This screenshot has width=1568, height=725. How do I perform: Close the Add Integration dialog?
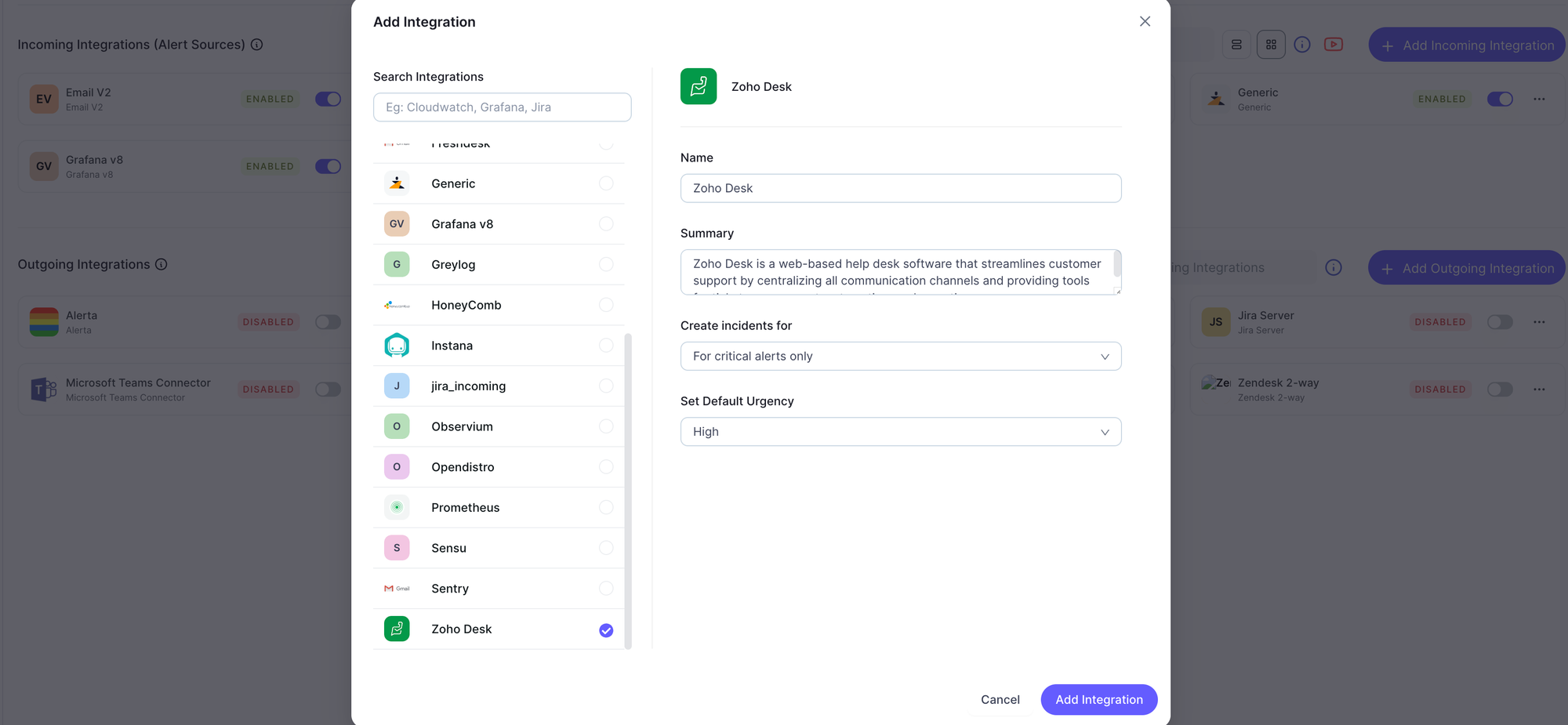1145,21
